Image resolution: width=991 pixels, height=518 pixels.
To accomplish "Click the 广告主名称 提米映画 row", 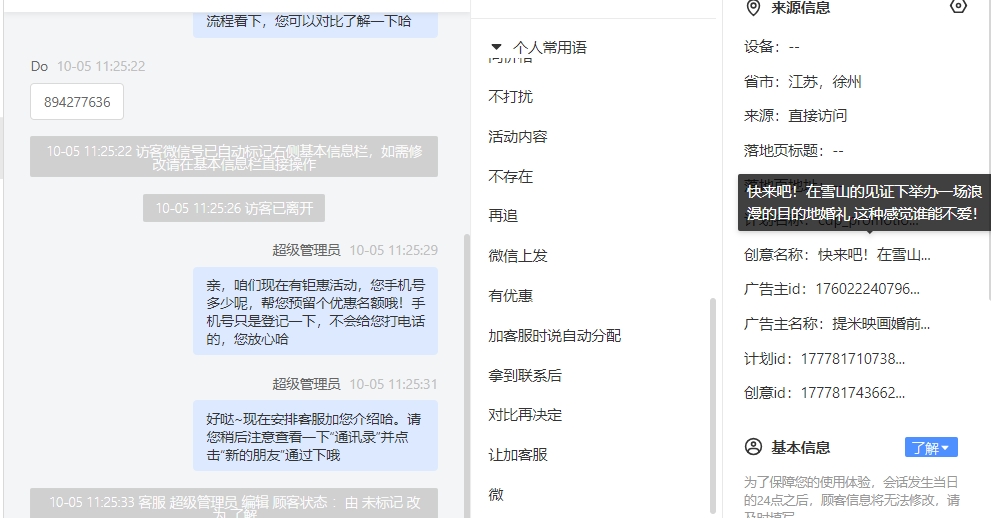I will pos(837,324).
